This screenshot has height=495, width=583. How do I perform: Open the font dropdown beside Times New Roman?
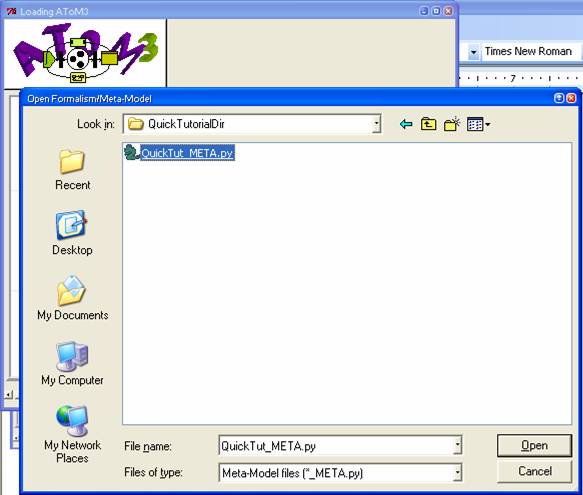click(x=473, y=52)
